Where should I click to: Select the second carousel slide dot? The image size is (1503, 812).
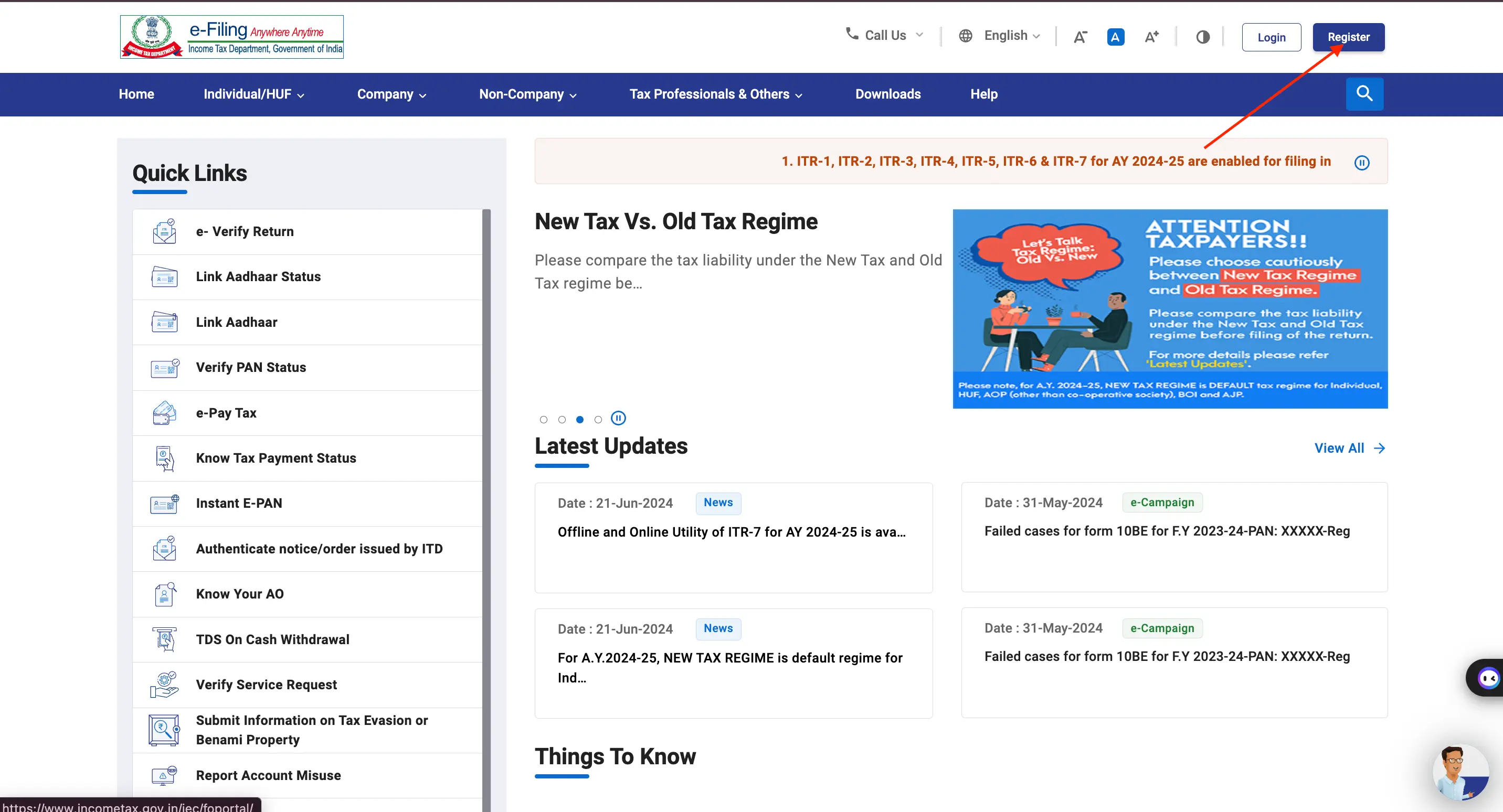pyautogui.click(x=562, y=420)
